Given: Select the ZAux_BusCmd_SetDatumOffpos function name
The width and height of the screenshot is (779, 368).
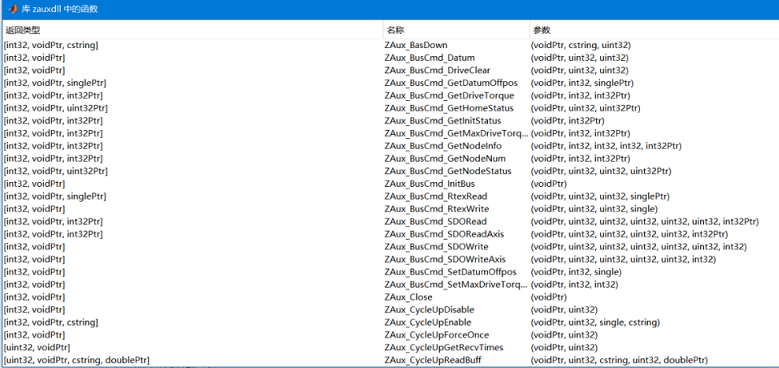Looking at the screenshot, I should [450, 272].
